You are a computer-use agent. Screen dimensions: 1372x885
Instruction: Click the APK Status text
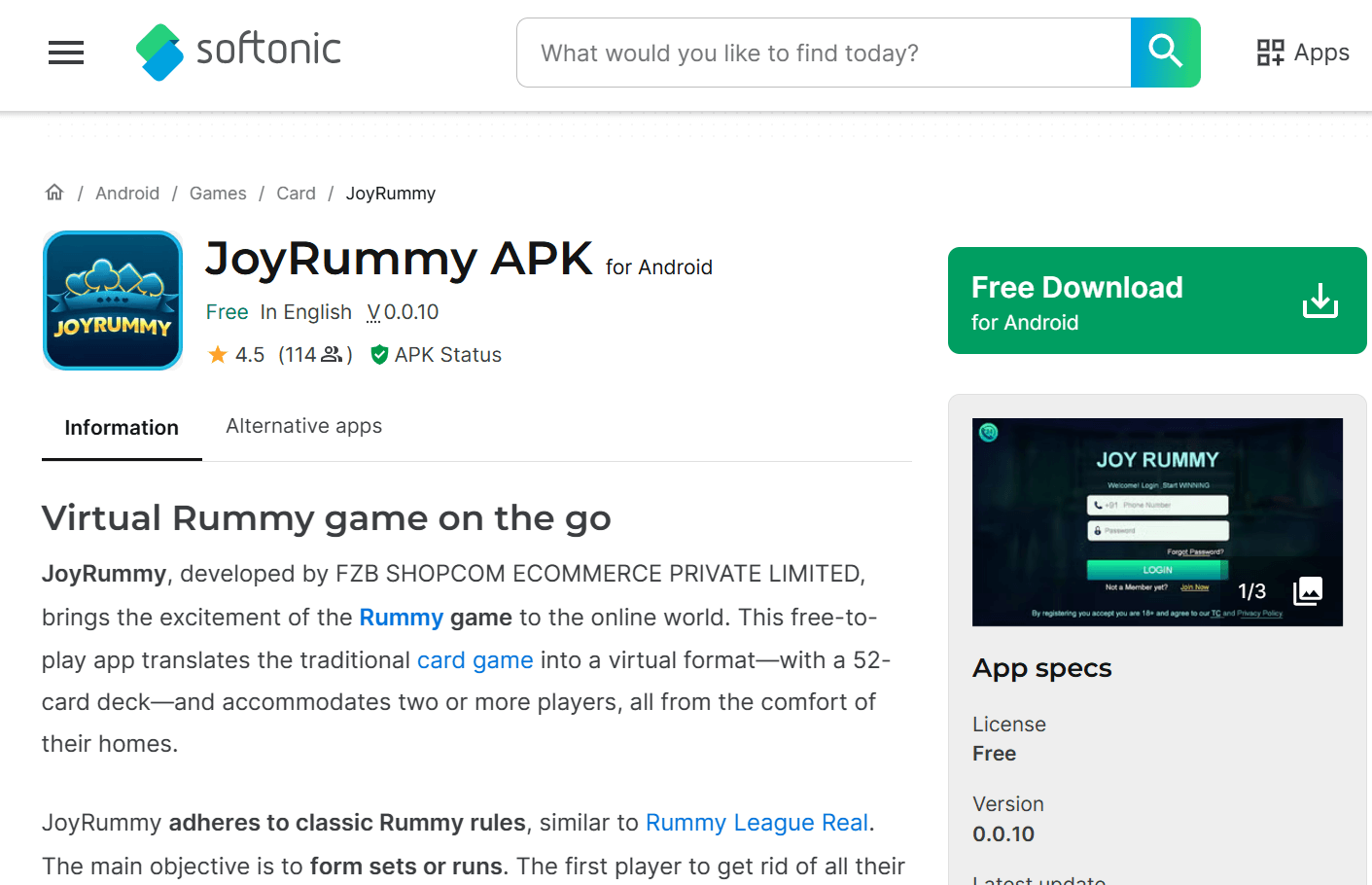click(x=448, y=355)
